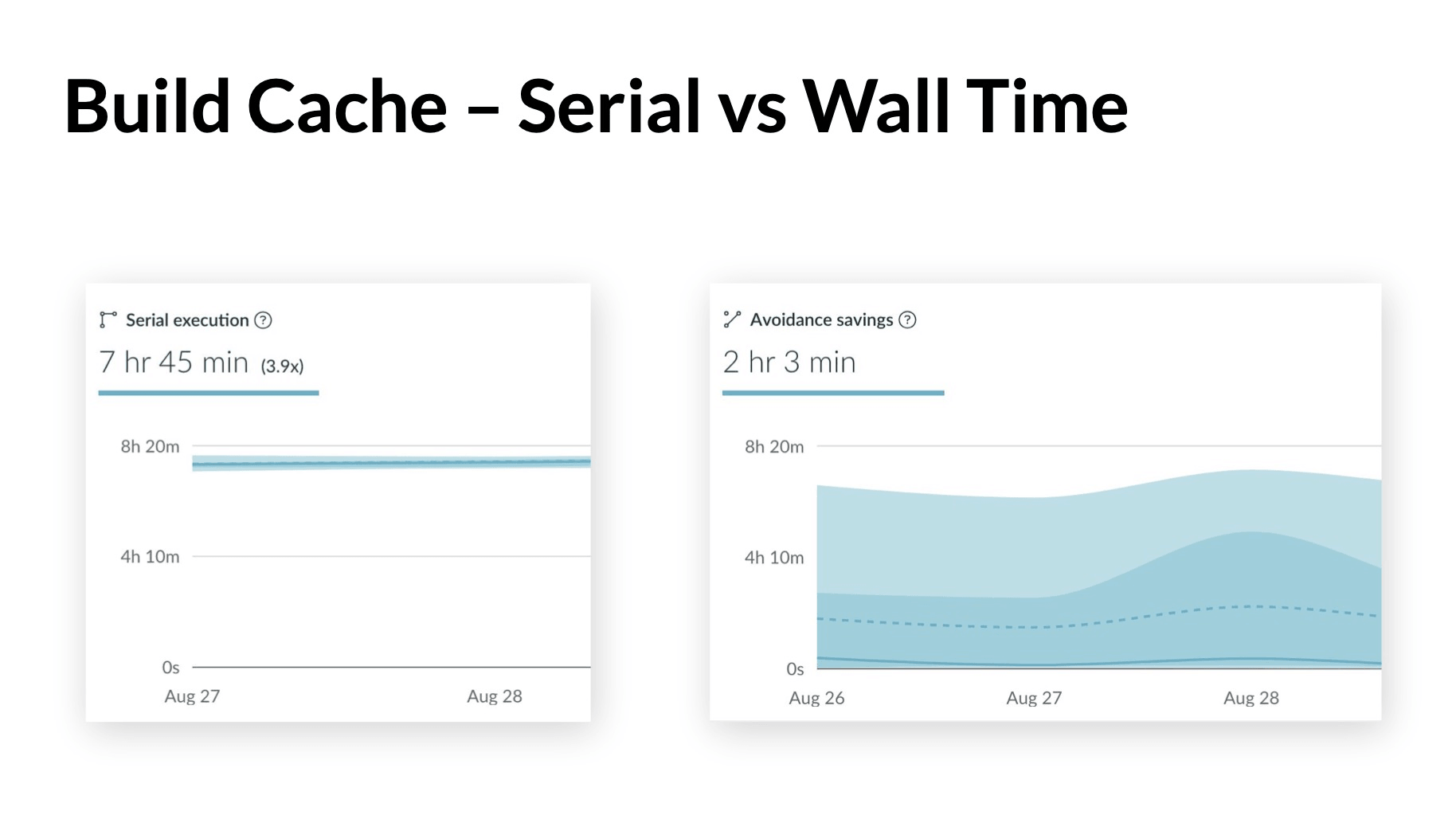Toggle the Serial execution metric highlight bar

(209, 393)
